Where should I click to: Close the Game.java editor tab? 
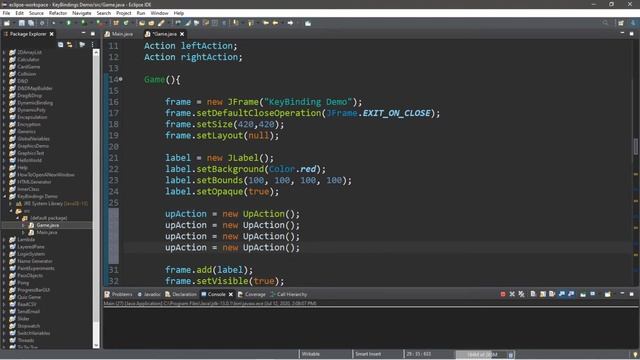(x=182, y=34)
